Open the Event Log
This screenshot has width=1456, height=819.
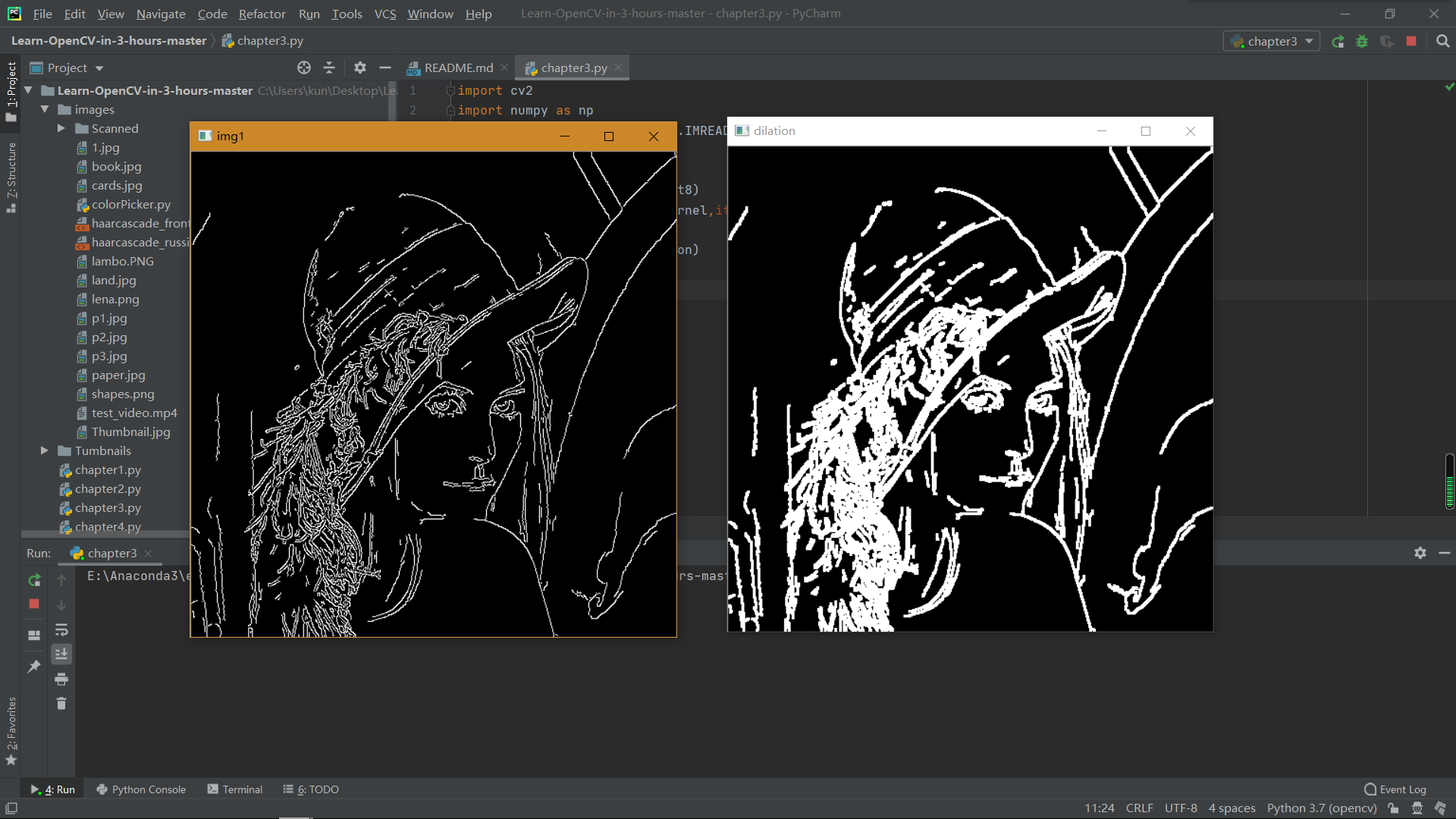[1395, 789]
